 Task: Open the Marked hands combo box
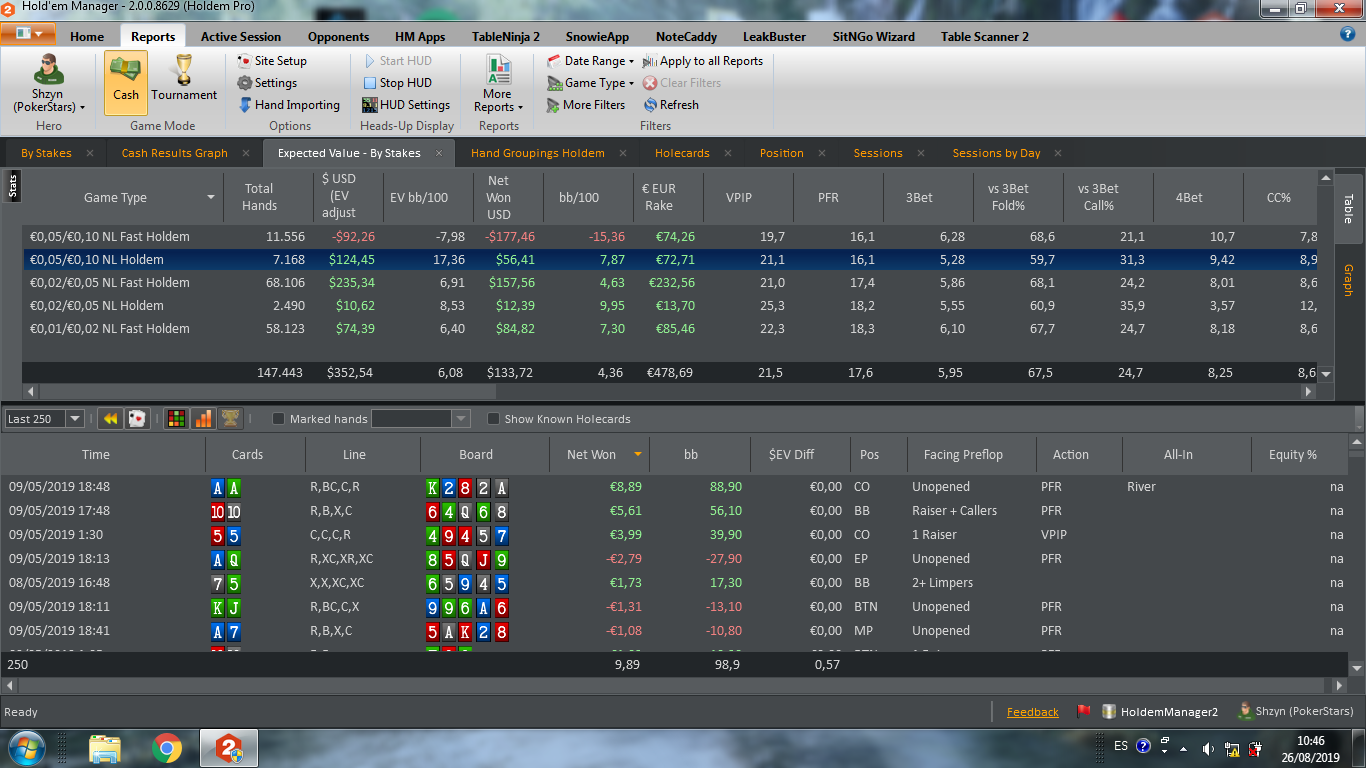[x=461, y=419]
